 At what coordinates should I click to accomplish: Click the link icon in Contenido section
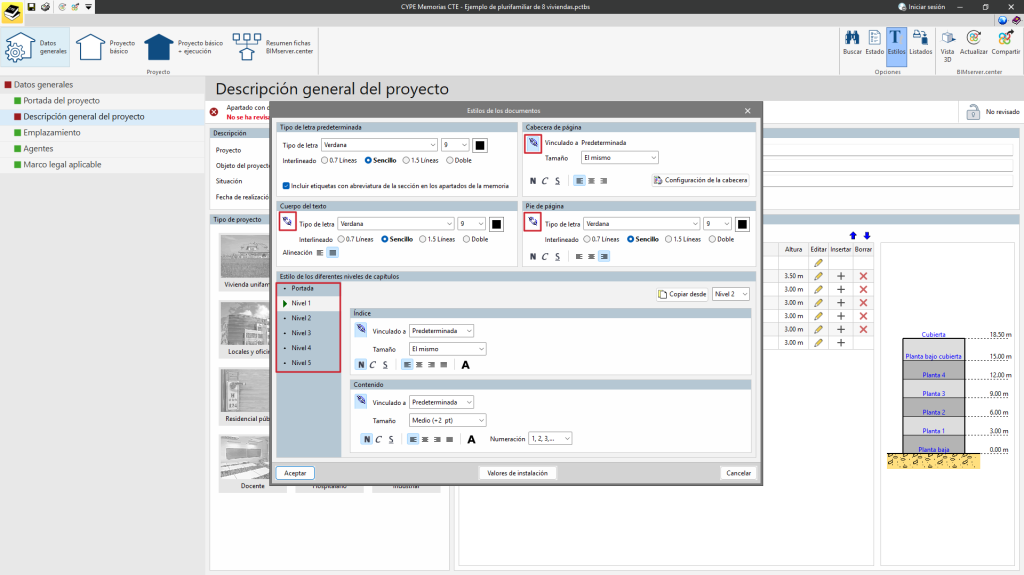(361, 401)
